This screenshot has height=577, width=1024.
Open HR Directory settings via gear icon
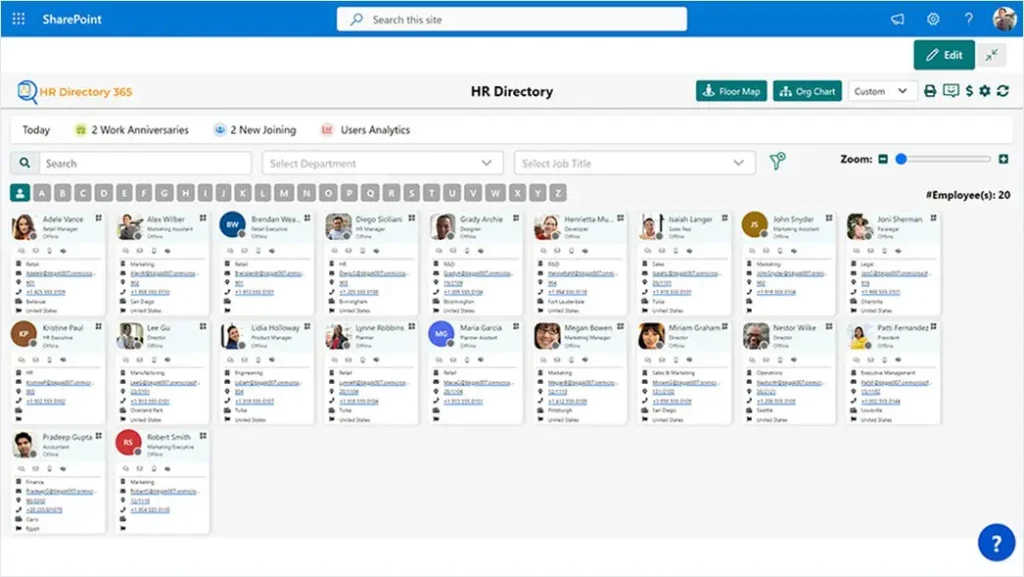coord(984,91)
